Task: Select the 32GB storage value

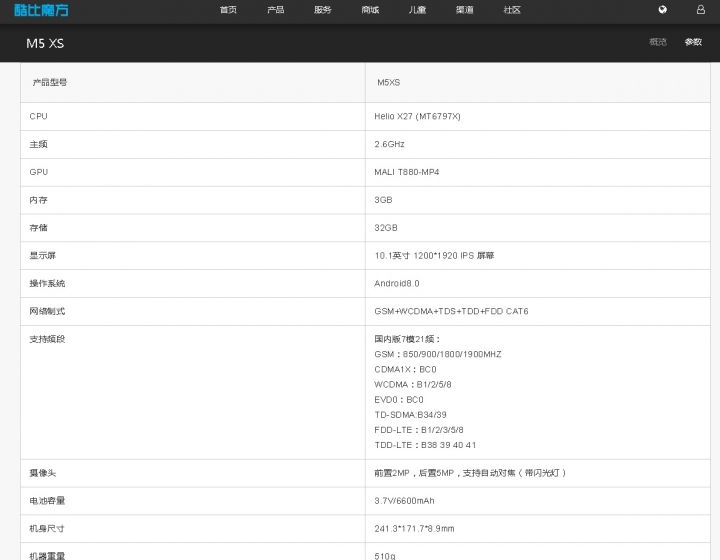Action: coord(386,228)
